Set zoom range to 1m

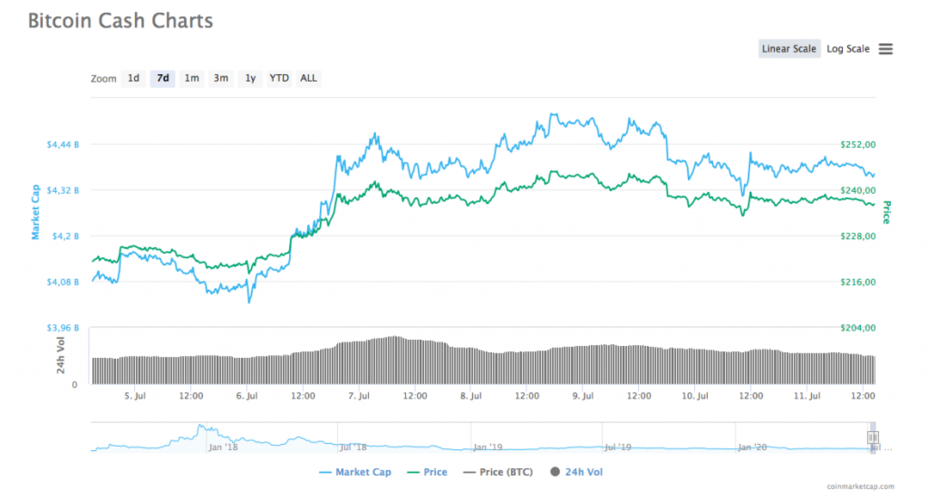pos(191,78)
